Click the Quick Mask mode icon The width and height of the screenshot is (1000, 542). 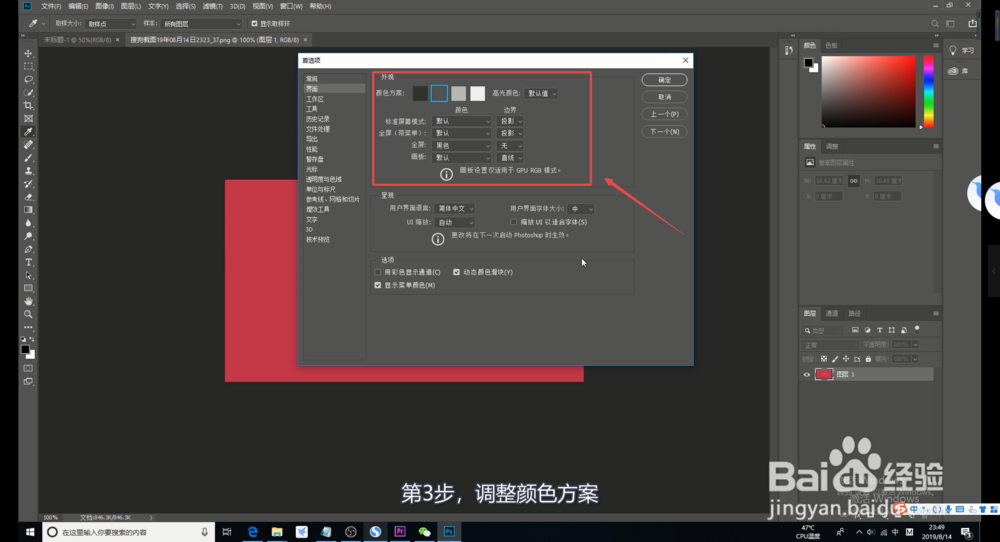[x=28, y=369]
